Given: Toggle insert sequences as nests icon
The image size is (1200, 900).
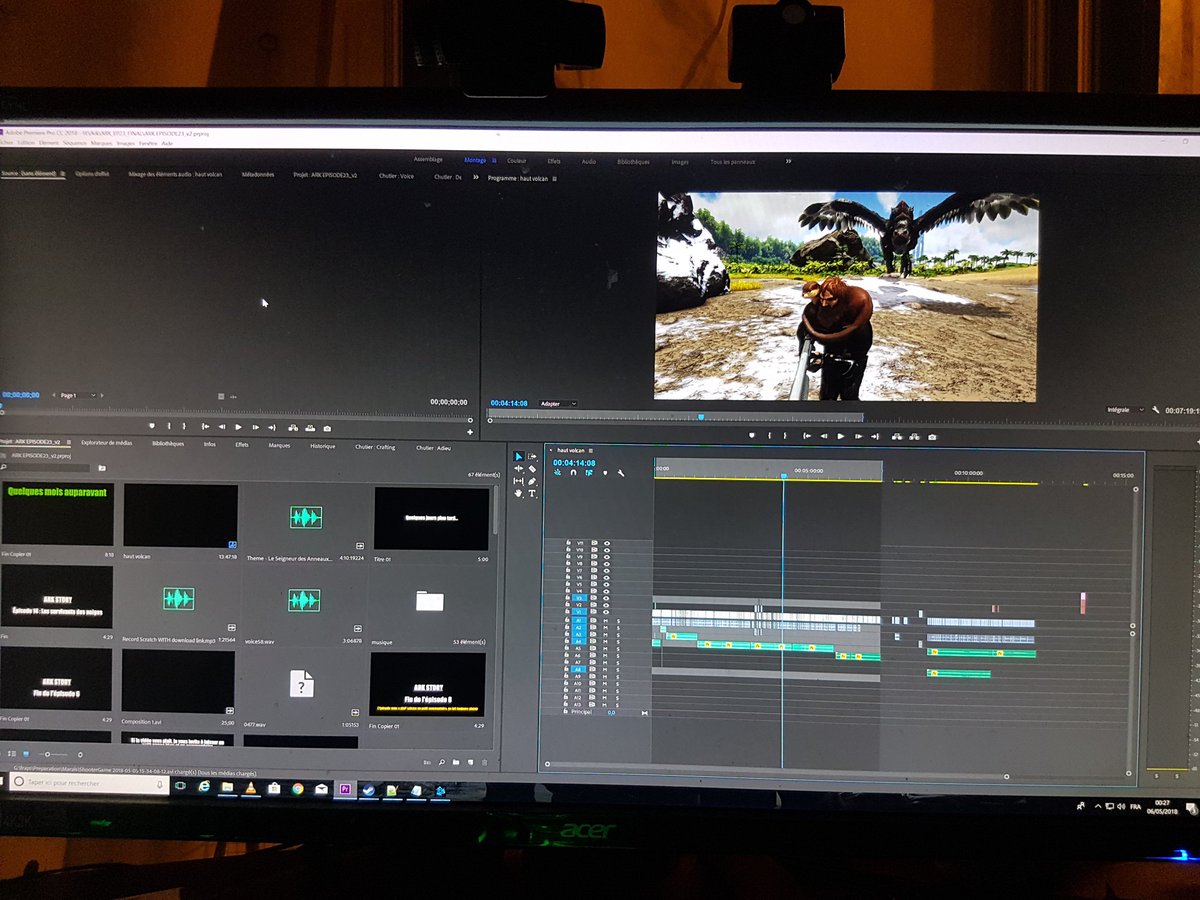Looking at the screenshot, I should click(x=557, y=473).
